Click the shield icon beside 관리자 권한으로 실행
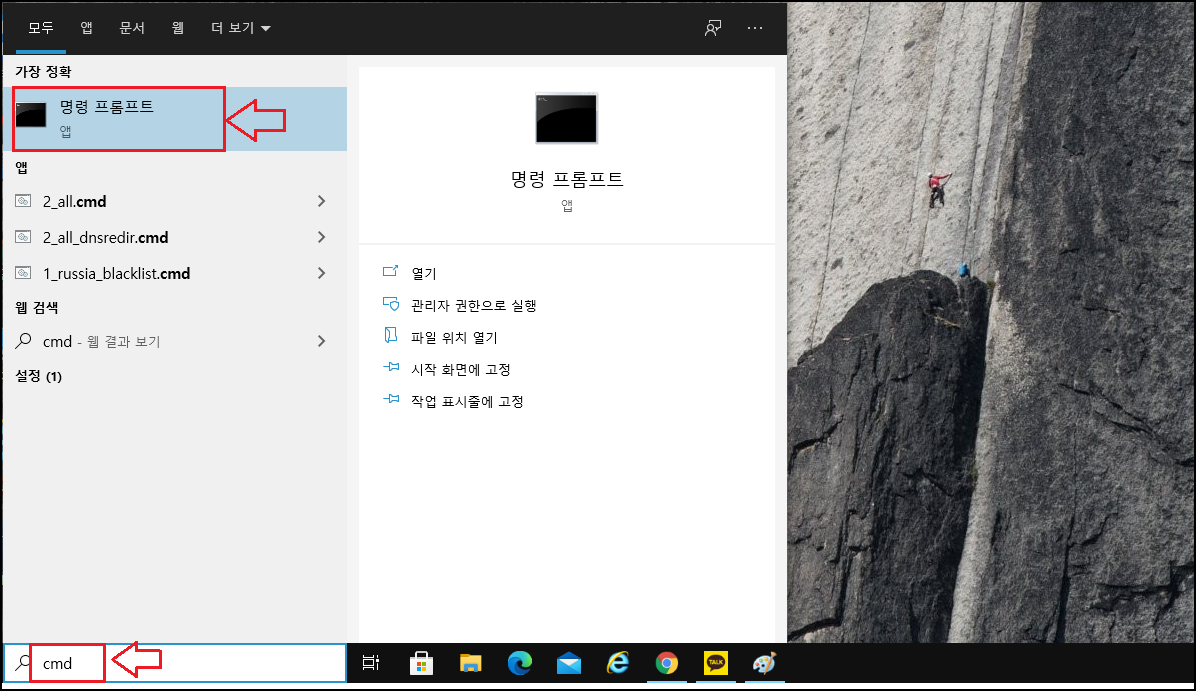 [x=391, y=304]
